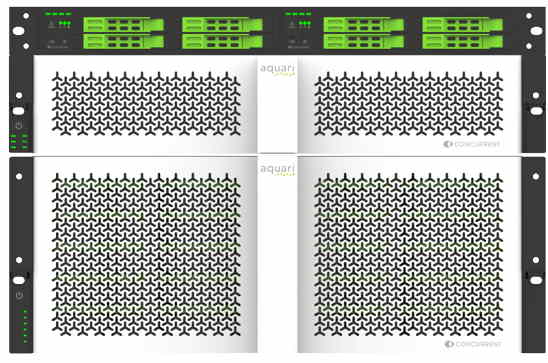Click the second green drive tray, top row
This screenshot has width=548, height=363.
click(222, 25)
